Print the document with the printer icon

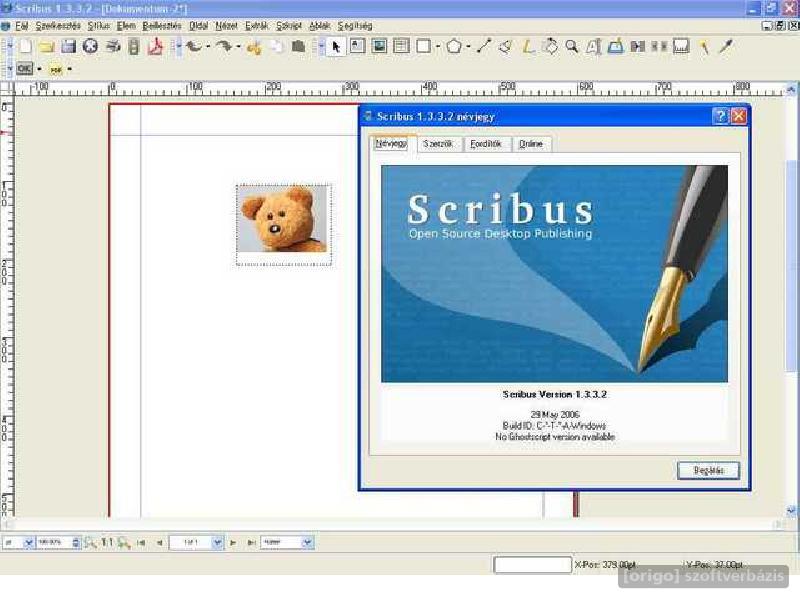click(113, 47)
